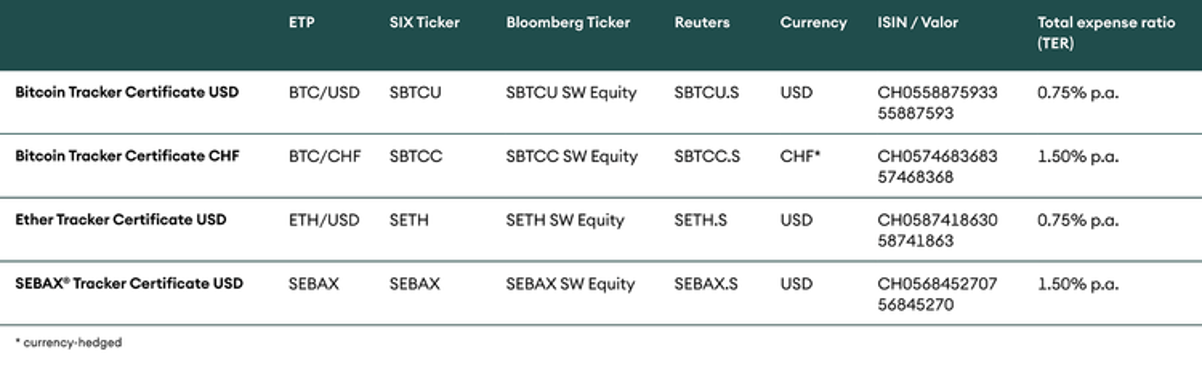
Task: Click the SEBAX SW Equity cell
Action: click(570, 285)
